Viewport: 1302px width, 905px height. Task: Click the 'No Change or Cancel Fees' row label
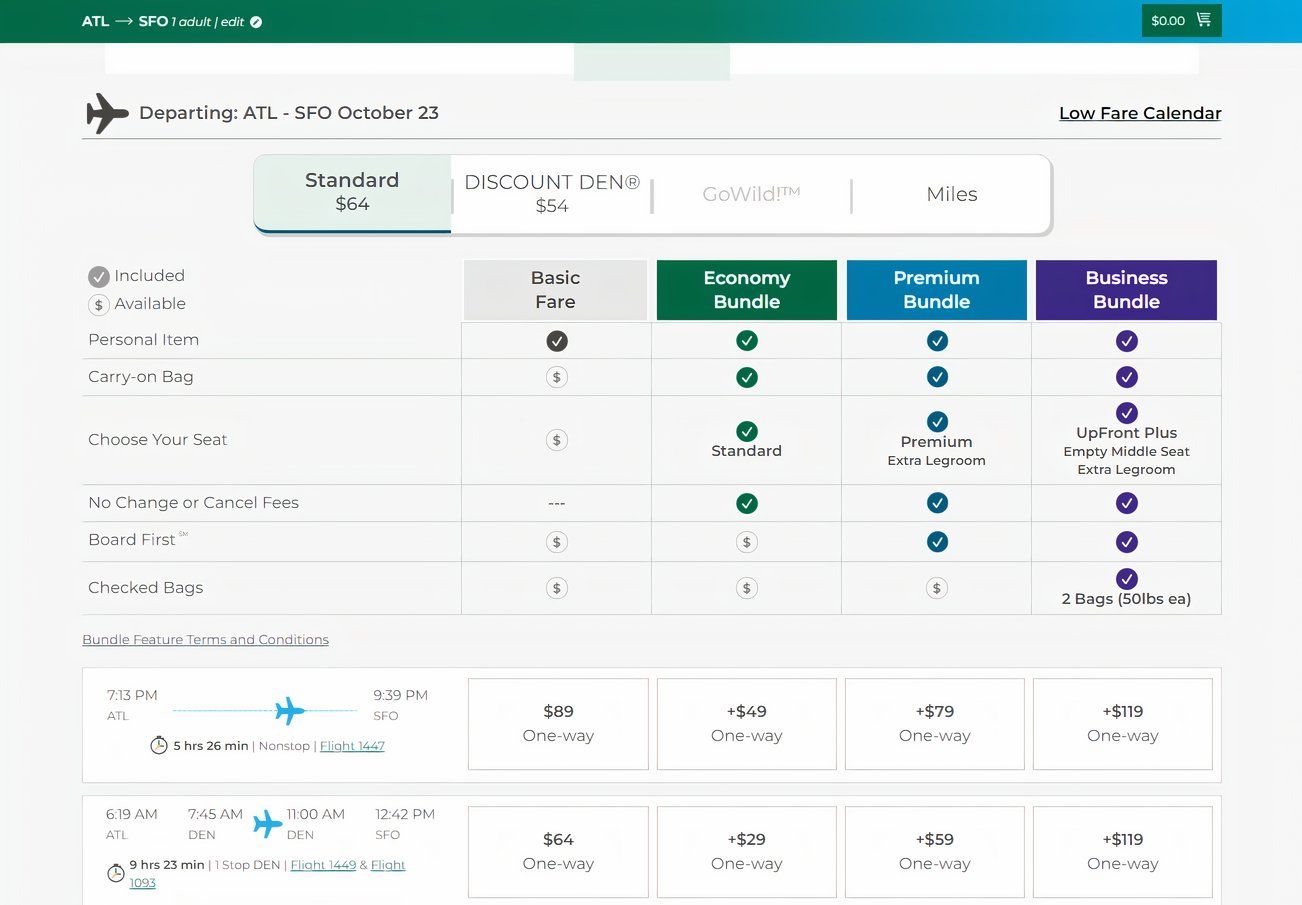click(x=193, y=503)
